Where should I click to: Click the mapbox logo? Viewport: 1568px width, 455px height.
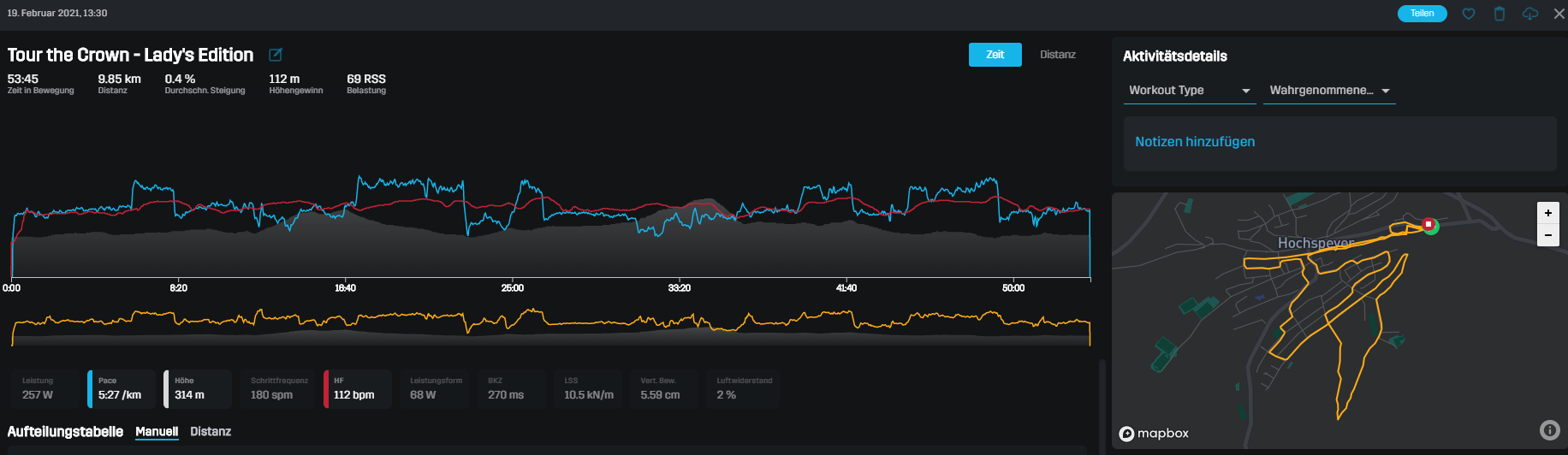[x=1154, y=434]
